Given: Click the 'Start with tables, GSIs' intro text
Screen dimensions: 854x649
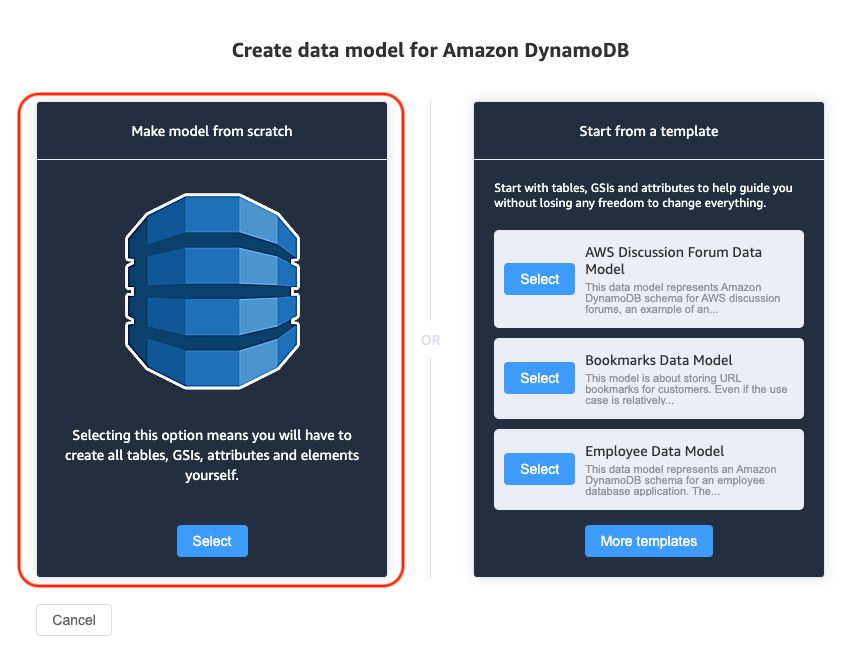Looking at the screenshot, I should (643, 195).
